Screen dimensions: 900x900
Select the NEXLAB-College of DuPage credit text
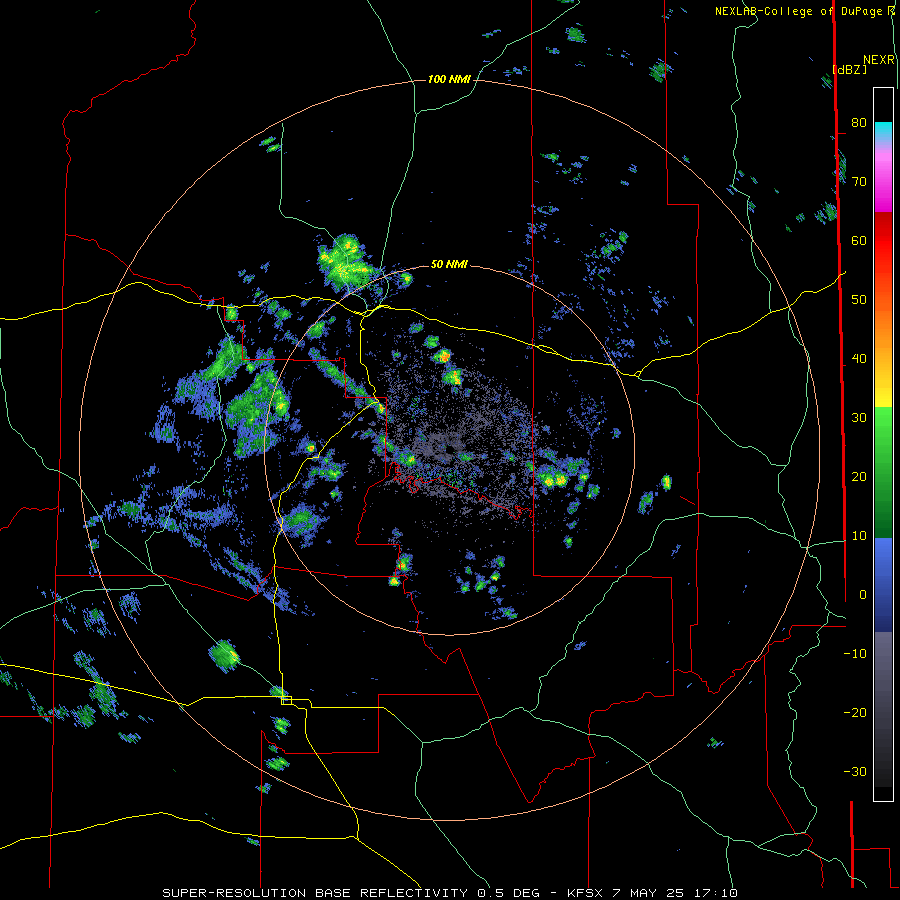coord(801,11)
